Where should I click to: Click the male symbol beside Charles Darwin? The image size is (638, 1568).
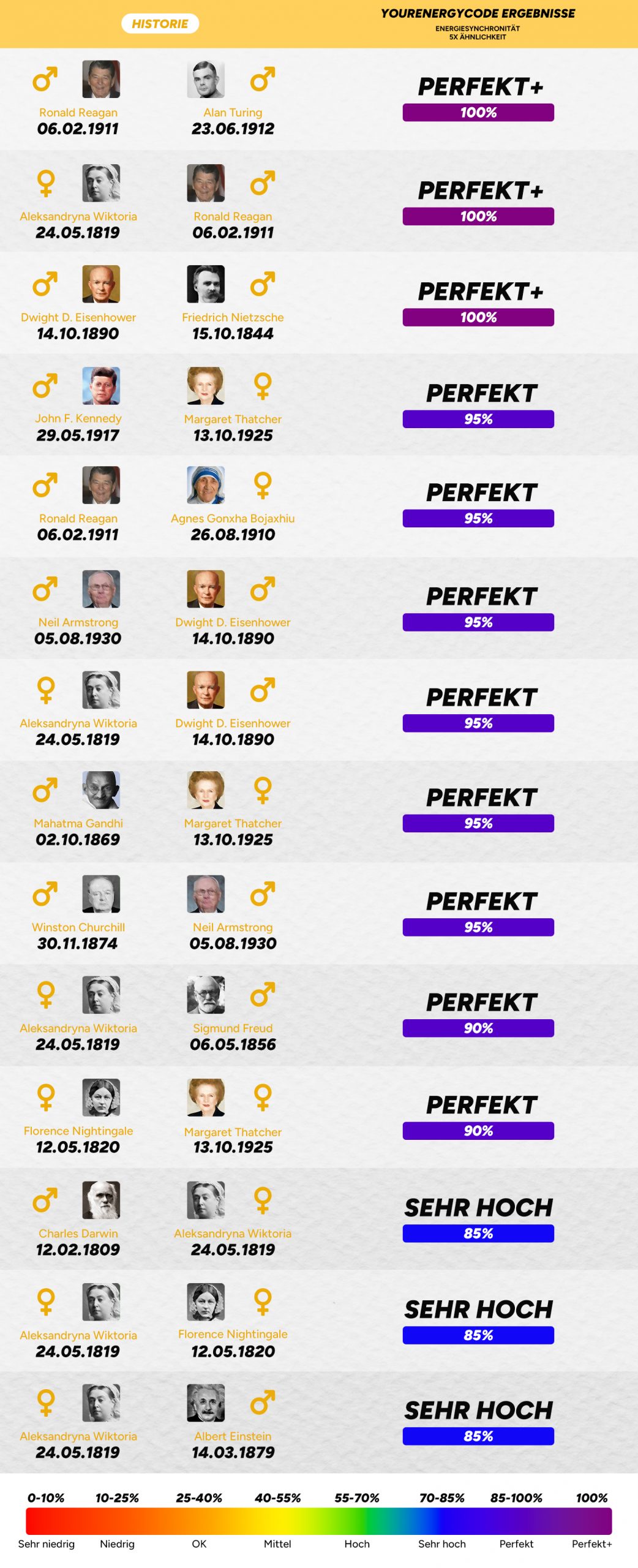[x=45, y=1200]
